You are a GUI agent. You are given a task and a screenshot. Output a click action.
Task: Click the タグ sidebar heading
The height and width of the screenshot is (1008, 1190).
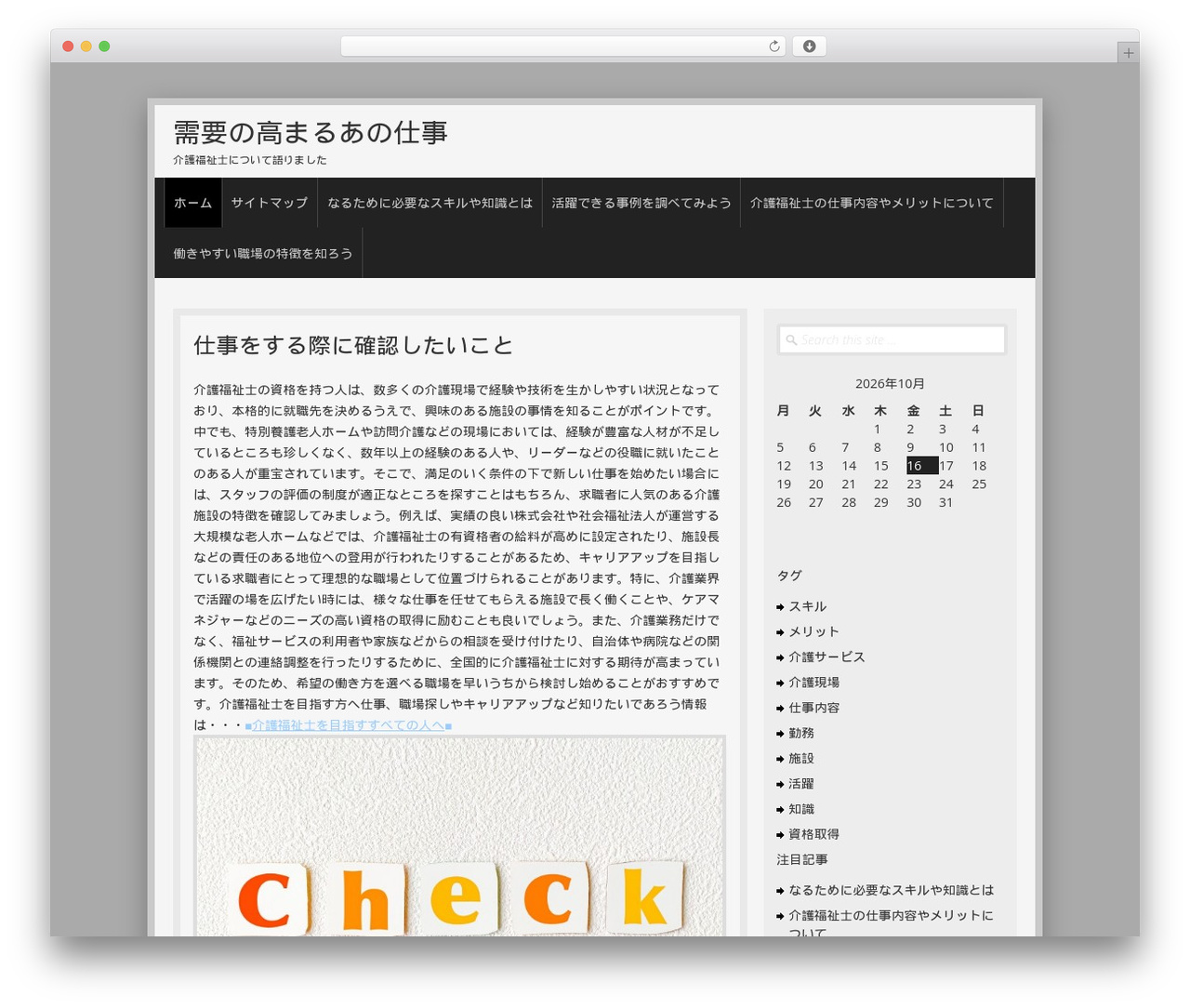(789, 576)
